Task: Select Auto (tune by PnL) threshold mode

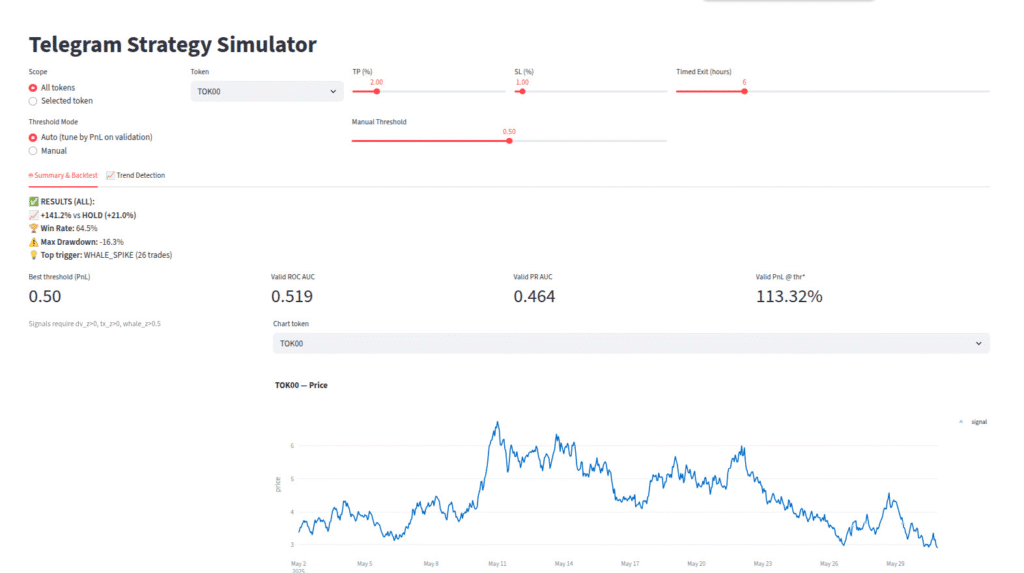Action: coord(33,137)
